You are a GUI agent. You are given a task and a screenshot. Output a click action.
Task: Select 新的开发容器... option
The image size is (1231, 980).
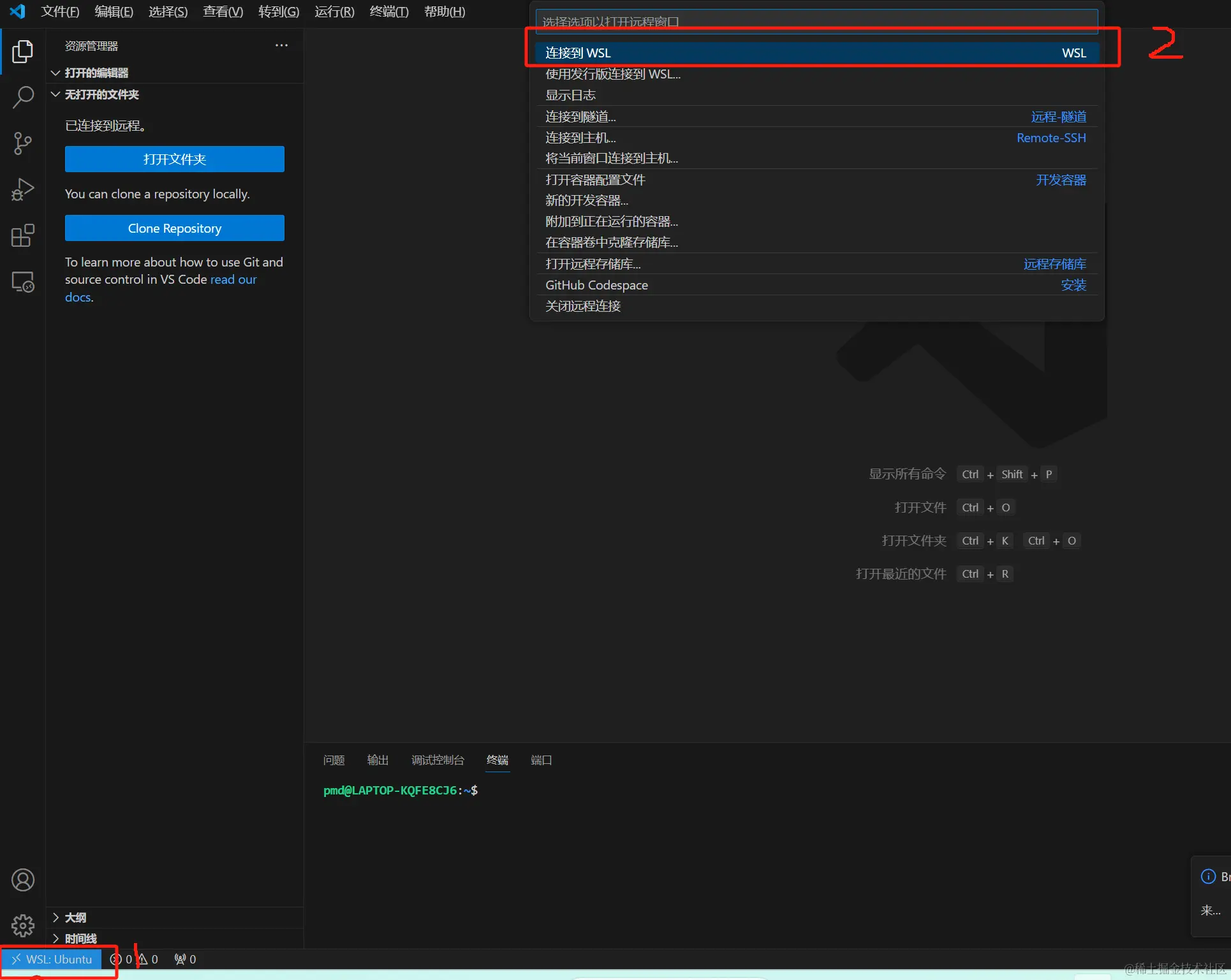point(816,200)
